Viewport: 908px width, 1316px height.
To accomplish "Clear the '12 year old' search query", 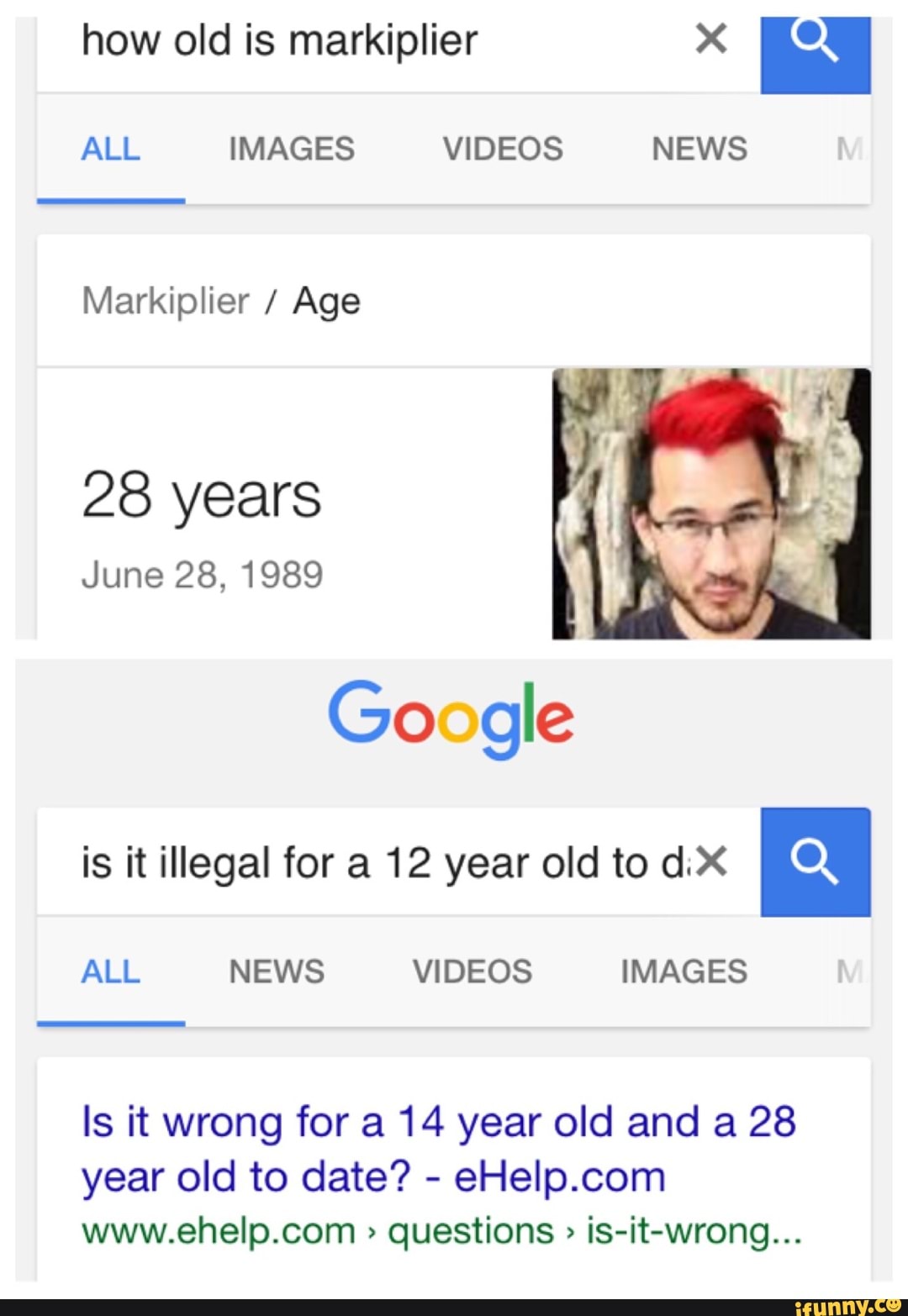I will click(711, 861).
